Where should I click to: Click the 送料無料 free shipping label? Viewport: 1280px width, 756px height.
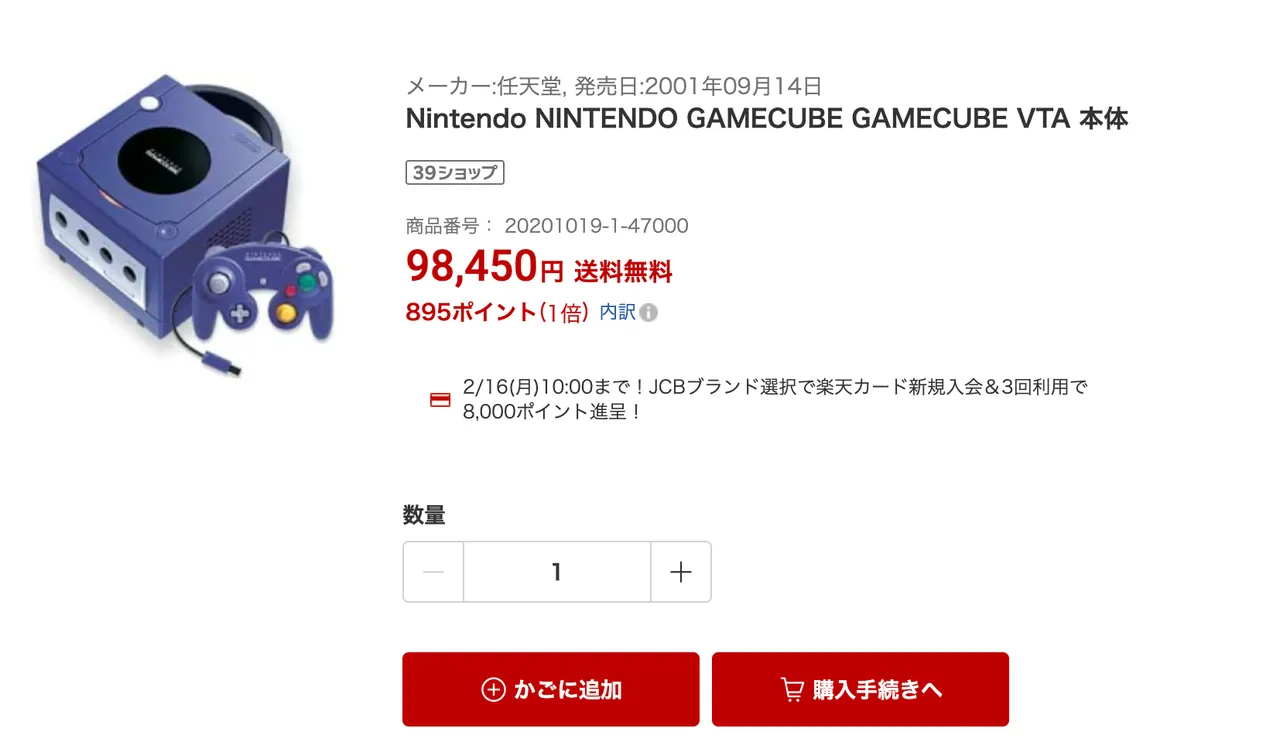point(623,271)
